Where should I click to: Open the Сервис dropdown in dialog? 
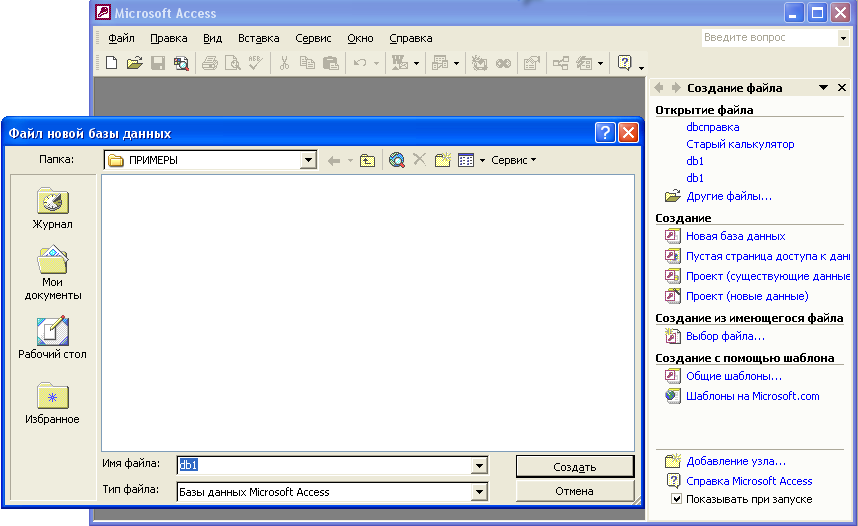(513, 160)
